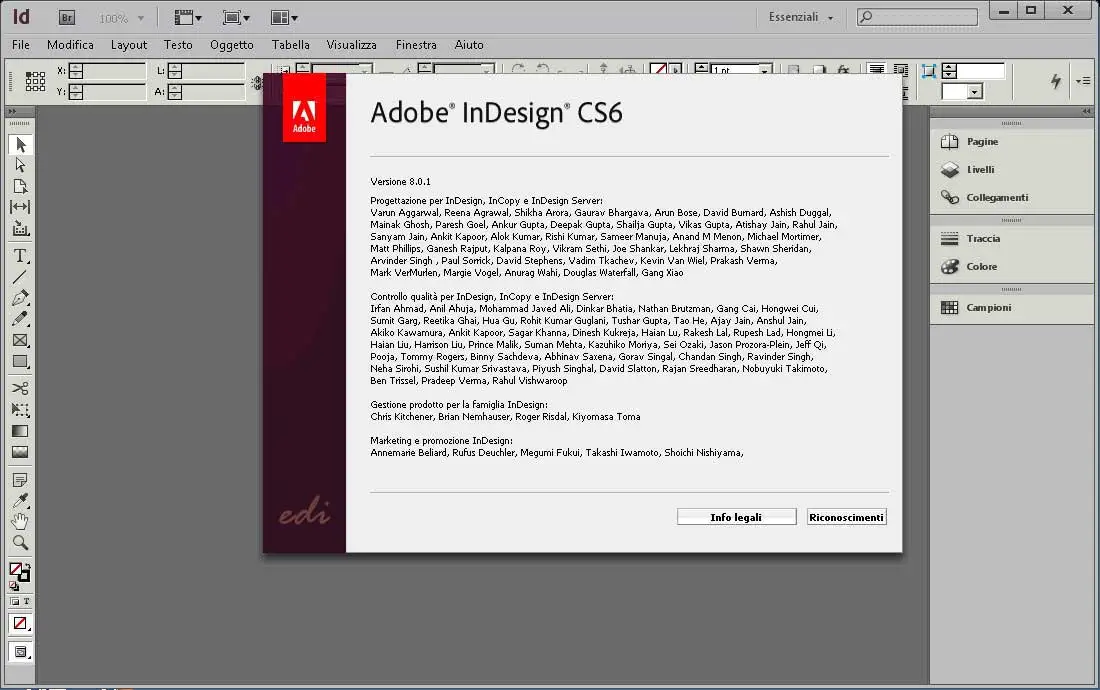This screenshot has width=1100, height=690.
Task: Open the arrange documents dropdown
Action: [x=284, y=18]
